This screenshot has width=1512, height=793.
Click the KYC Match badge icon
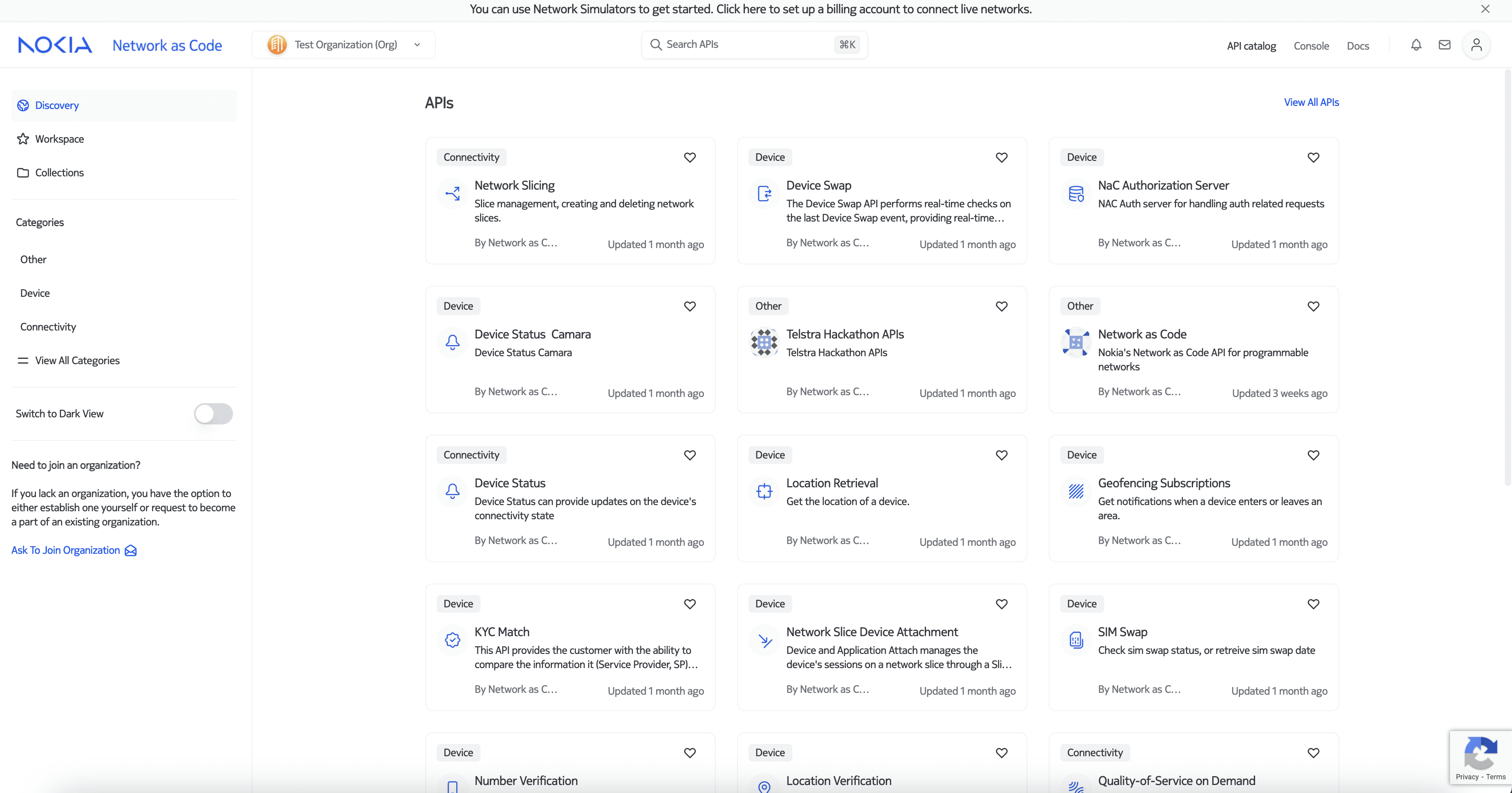(453, 640)
